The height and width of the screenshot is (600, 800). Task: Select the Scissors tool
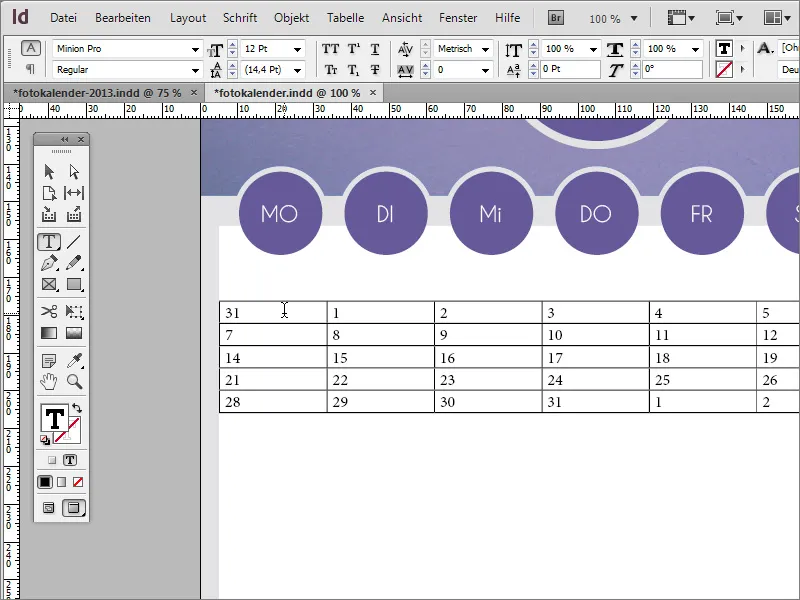click(49, 311)
